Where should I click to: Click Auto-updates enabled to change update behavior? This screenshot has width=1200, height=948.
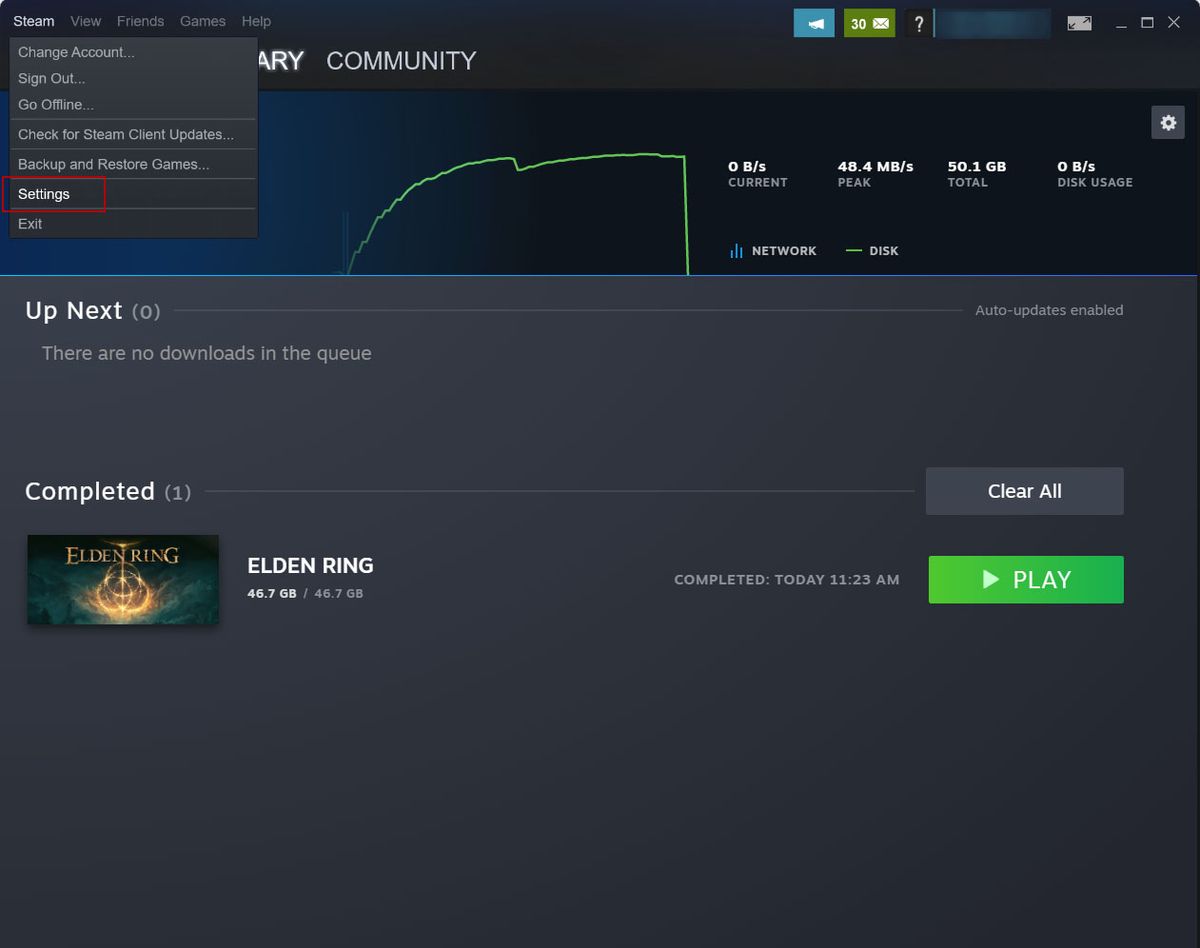point(1048,310)
